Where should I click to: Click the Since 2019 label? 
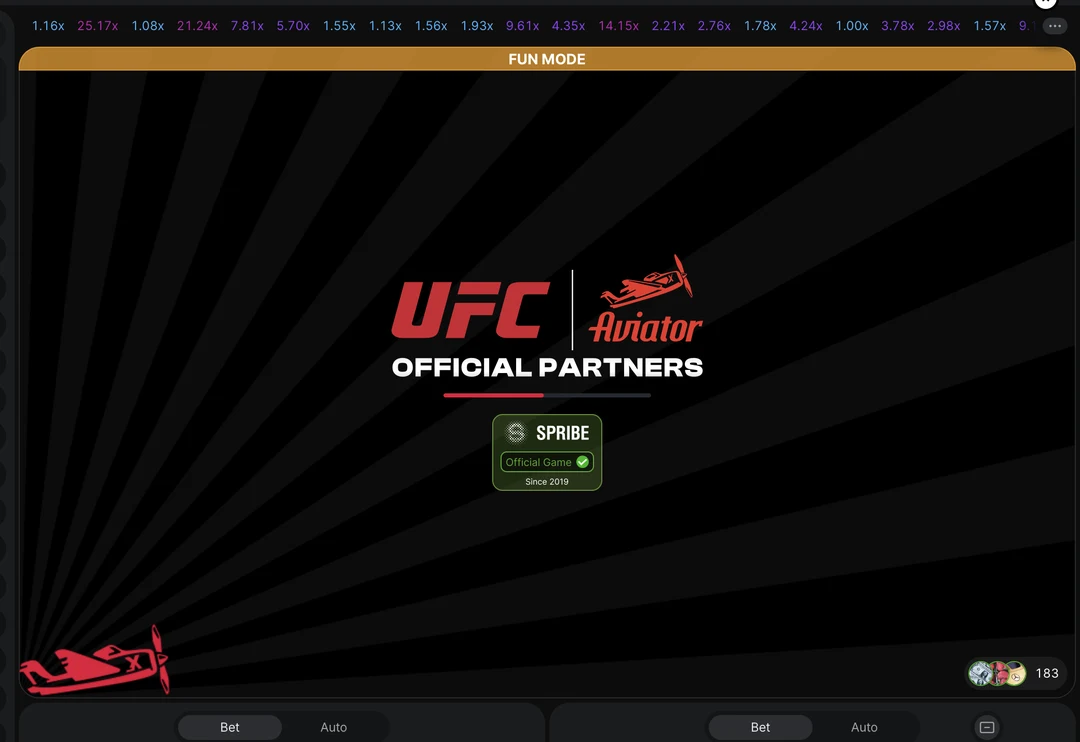point(547,482)
